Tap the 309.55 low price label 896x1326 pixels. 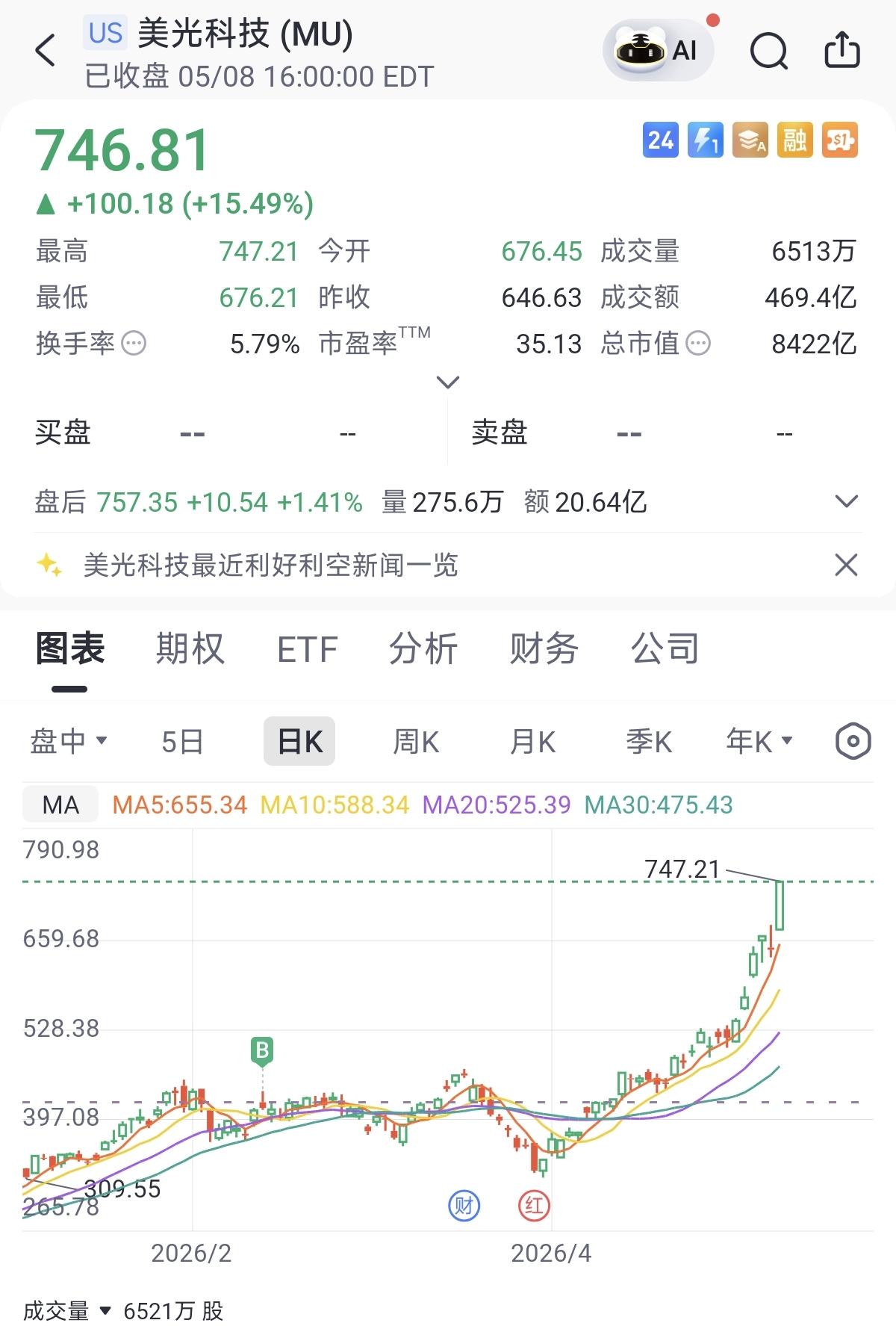(x=122, y=1189)
